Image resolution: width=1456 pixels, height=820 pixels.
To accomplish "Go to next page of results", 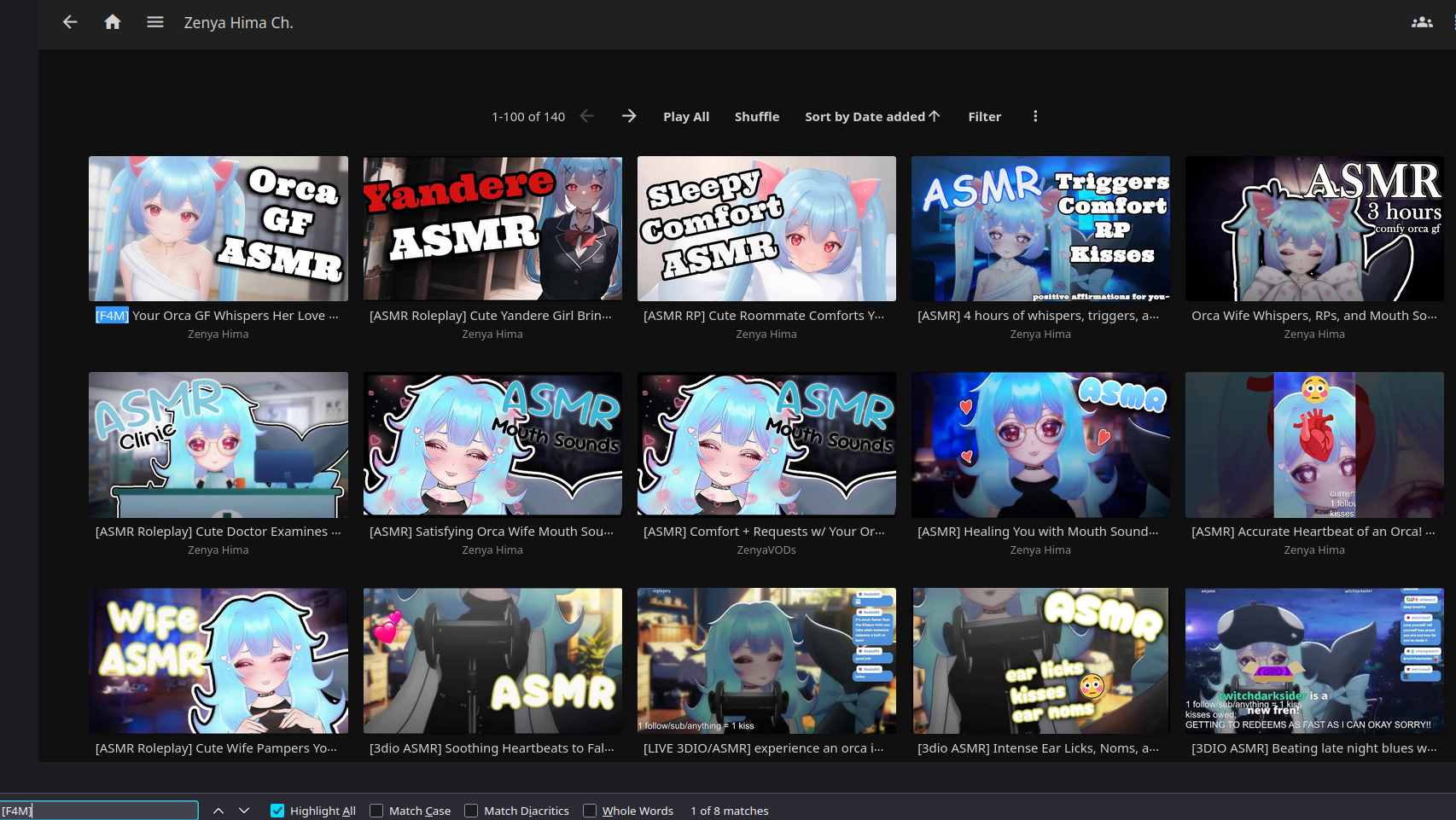I will (629, 116).
